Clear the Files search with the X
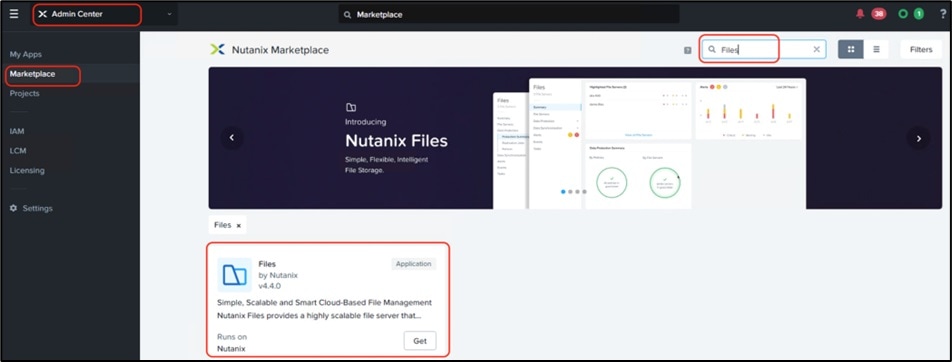Viewport: 952px width, 362px height. 817,50
